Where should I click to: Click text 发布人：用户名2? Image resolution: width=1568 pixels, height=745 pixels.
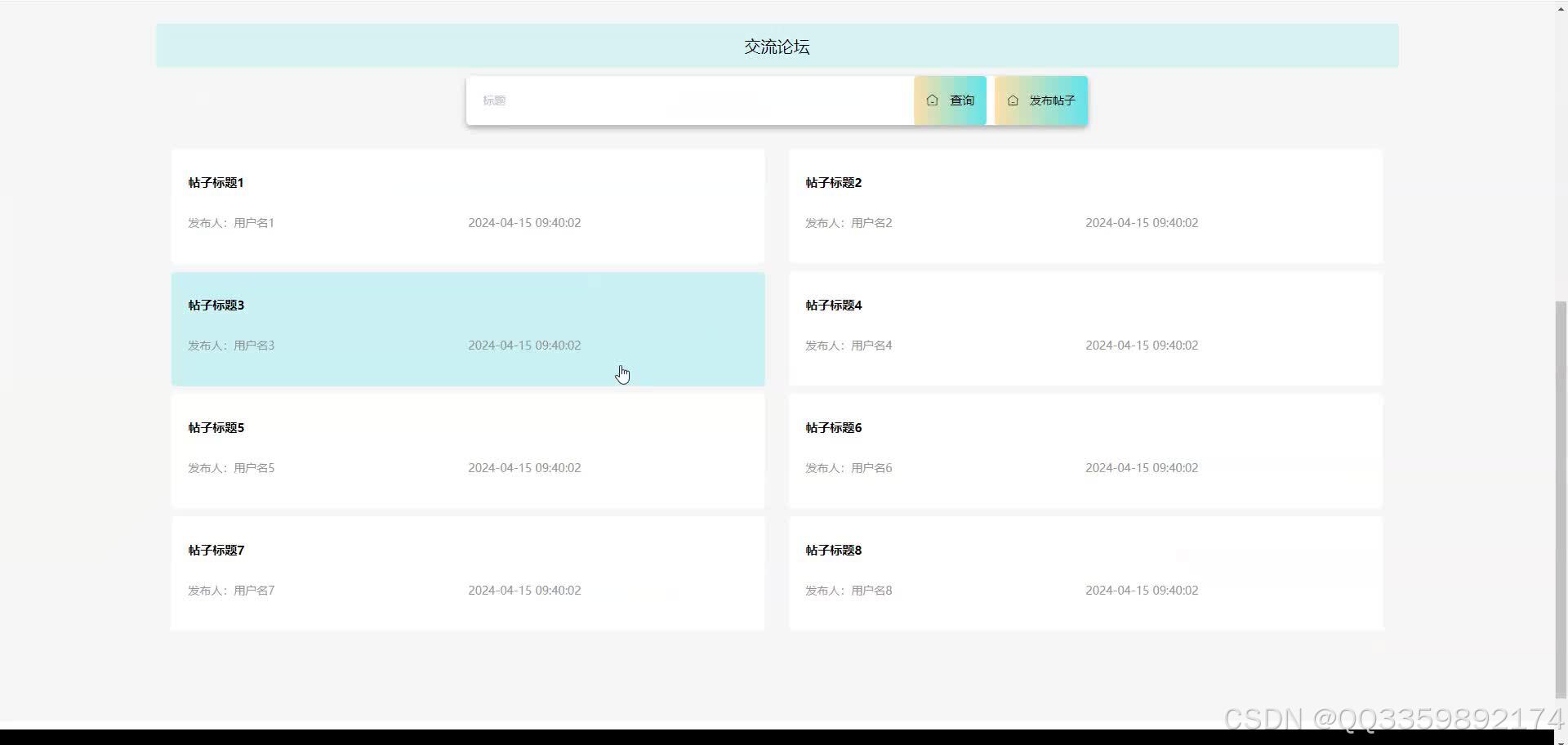pyautogui.click(x=849, y=223)
